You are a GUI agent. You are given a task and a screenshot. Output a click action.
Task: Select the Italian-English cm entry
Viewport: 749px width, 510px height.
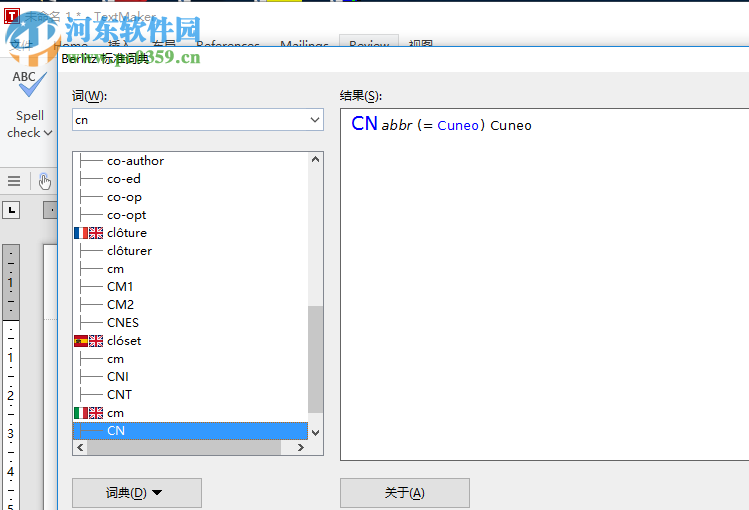[115, 413]
